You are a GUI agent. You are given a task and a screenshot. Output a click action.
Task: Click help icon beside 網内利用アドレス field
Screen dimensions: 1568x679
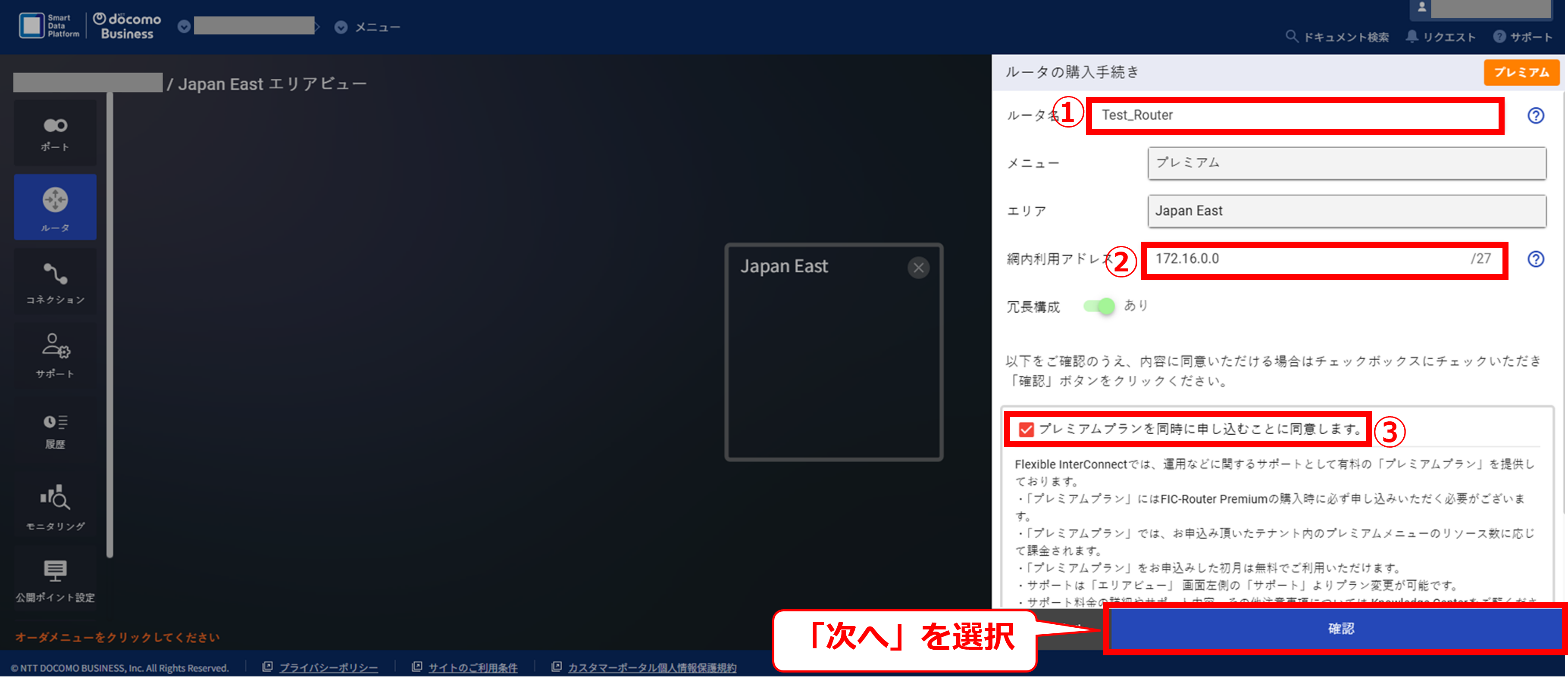click(x=1535, y=259)
